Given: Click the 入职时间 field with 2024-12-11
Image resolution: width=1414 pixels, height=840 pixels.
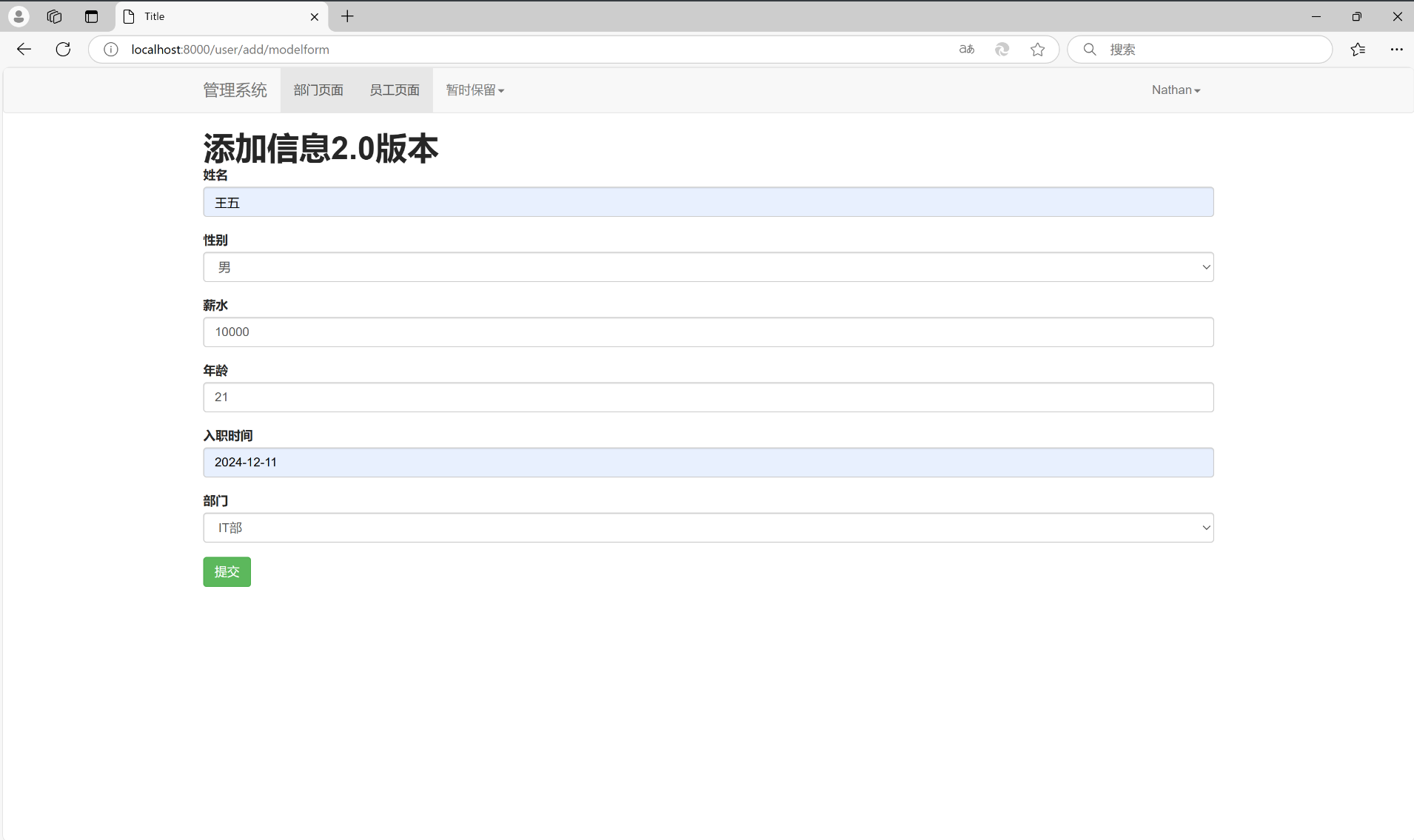Looking at the screenshot, I should click(708, 463).
